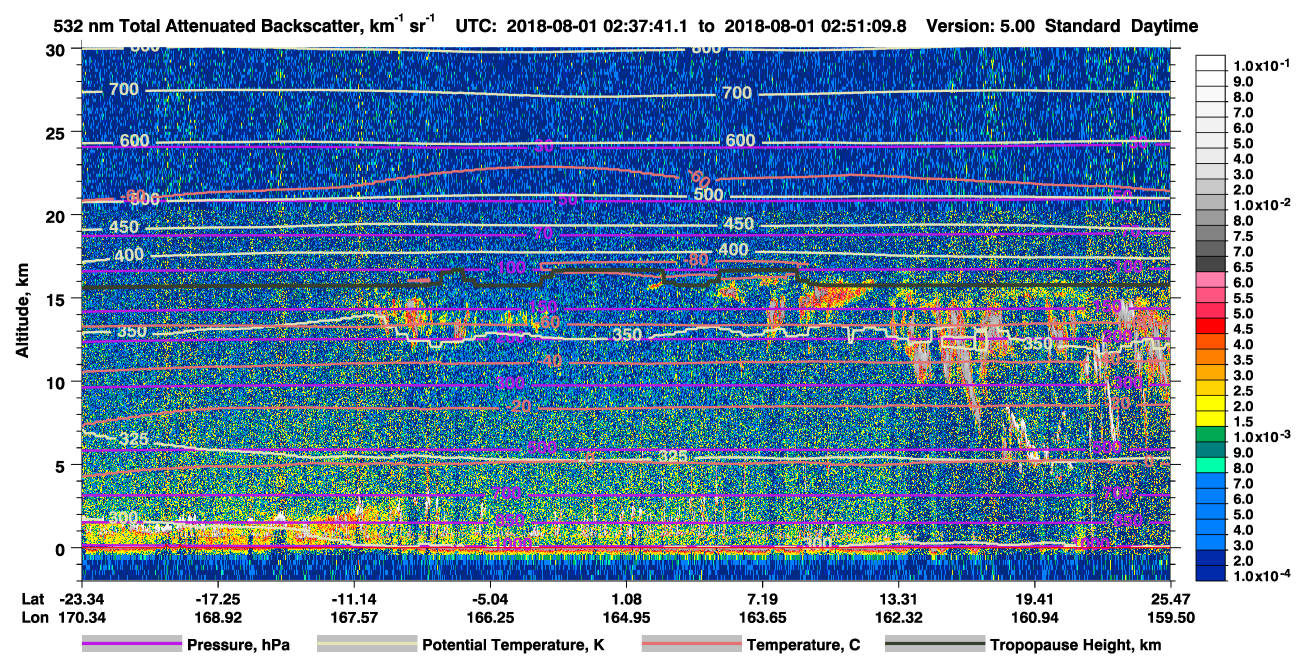Click the magenta '100' pressure contour label
The width and height of the screenshot is (1300, 667).
pos(511,268)
